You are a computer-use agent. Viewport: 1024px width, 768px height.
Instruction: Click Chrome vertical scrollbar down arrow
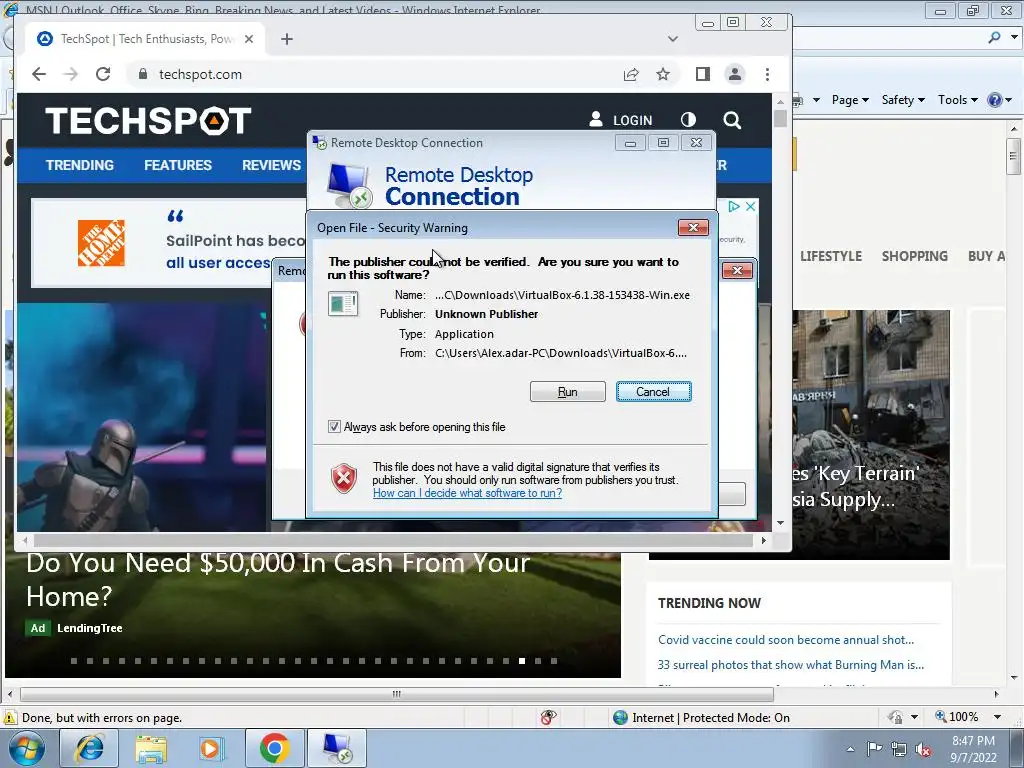pos(780,523)
